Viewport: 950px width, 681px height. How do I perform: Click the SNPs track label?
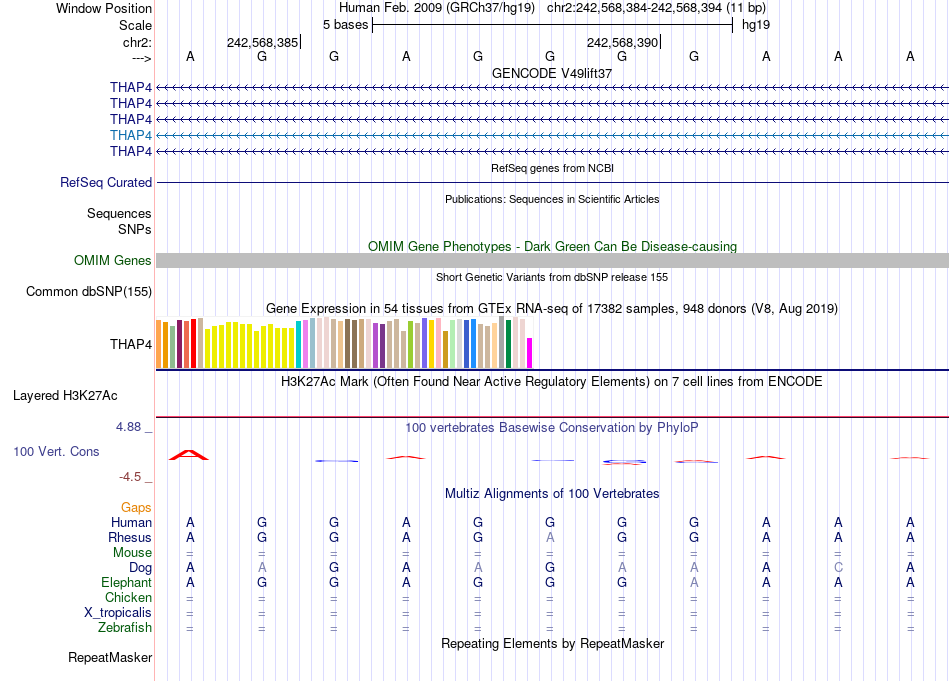[135, 229]
